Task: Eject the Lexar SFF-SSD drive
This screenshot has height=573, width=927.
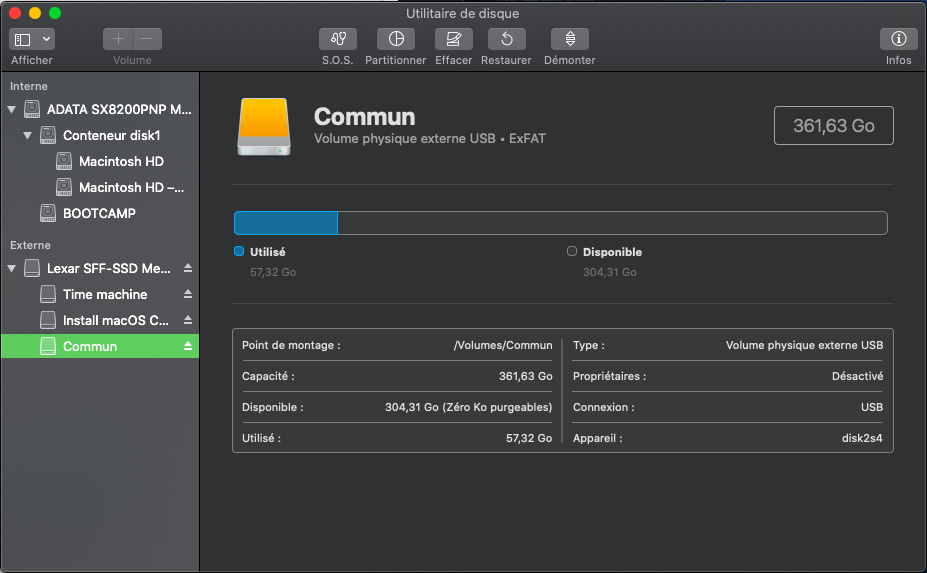Action: pyautogui.click(x=188, y=269)
